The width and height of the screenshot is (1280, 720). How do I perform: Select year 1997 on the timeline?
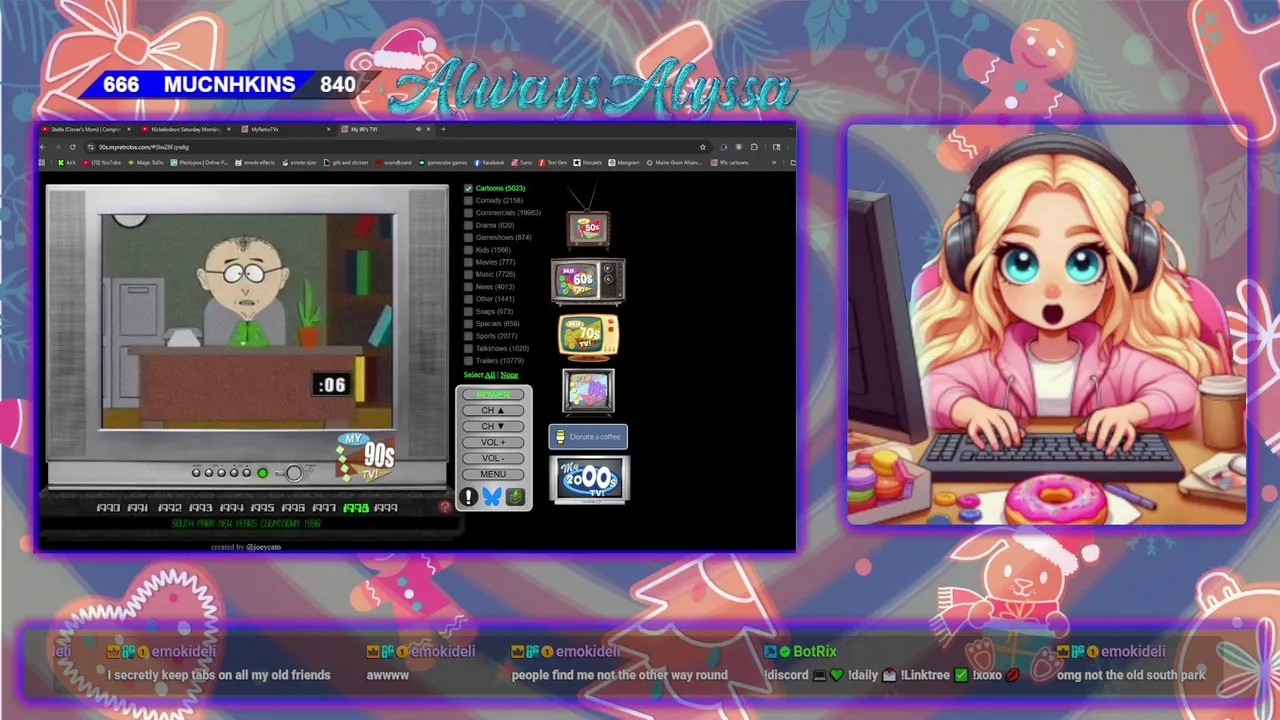coord(324,508)
